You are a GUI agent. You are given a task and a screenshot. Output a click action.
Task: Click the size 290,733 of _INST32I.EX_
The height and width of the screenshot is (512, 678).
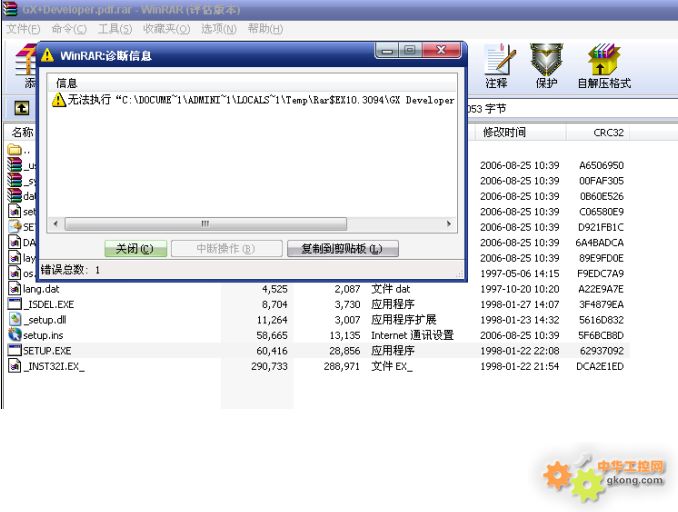coord(269,366)
